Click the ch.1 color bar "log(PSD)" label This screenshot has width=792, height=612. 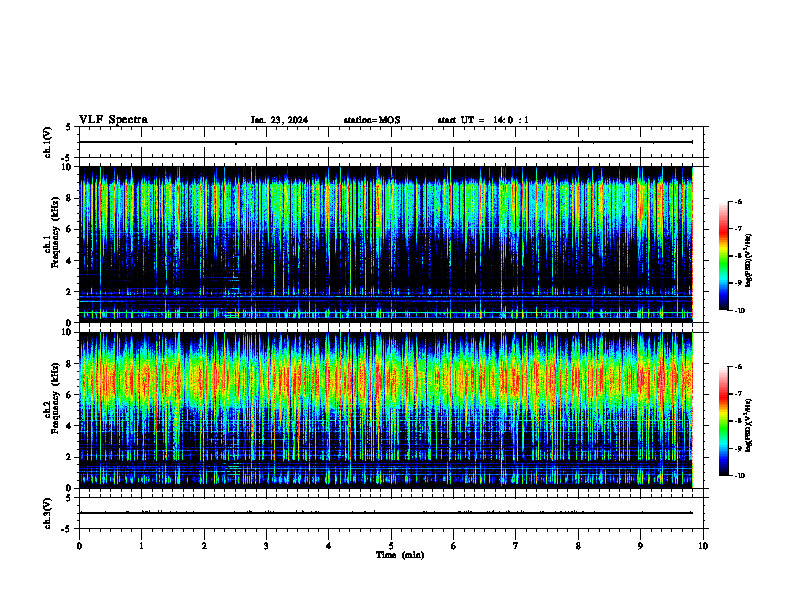point(749,261)
